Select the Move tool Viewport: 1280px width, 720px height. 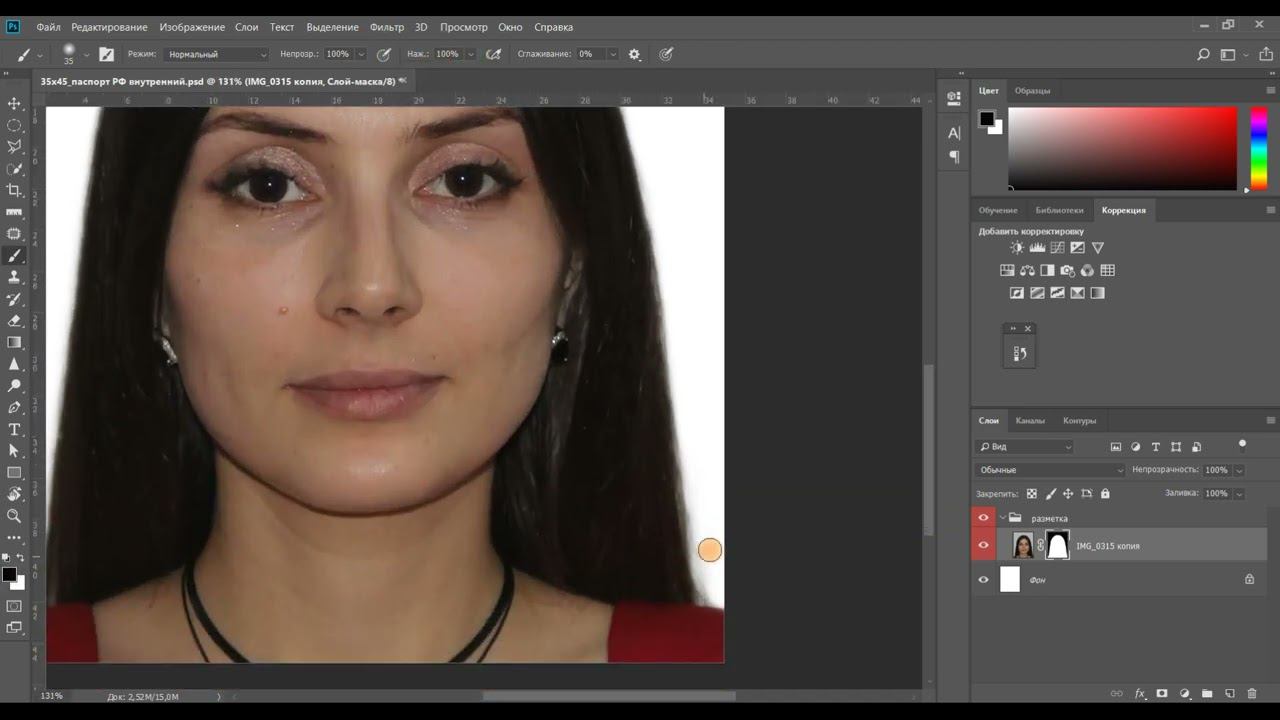[14, 103]
